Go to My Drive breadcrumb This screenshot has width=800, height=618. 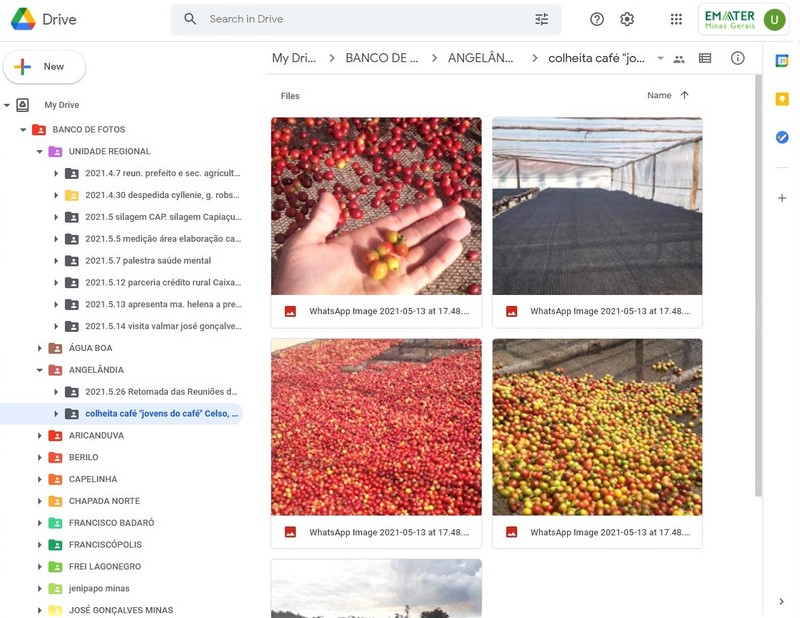pos(294,58)
